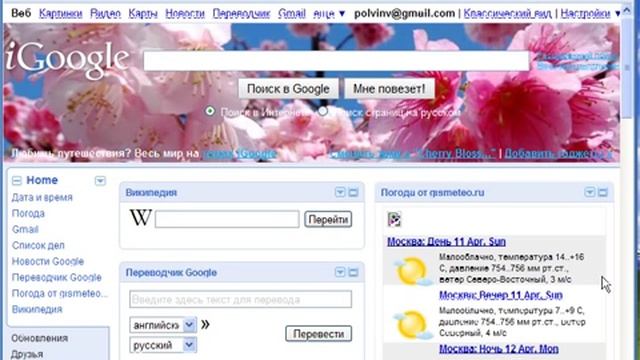Click the Википедия gadget title

coord(151,192)
